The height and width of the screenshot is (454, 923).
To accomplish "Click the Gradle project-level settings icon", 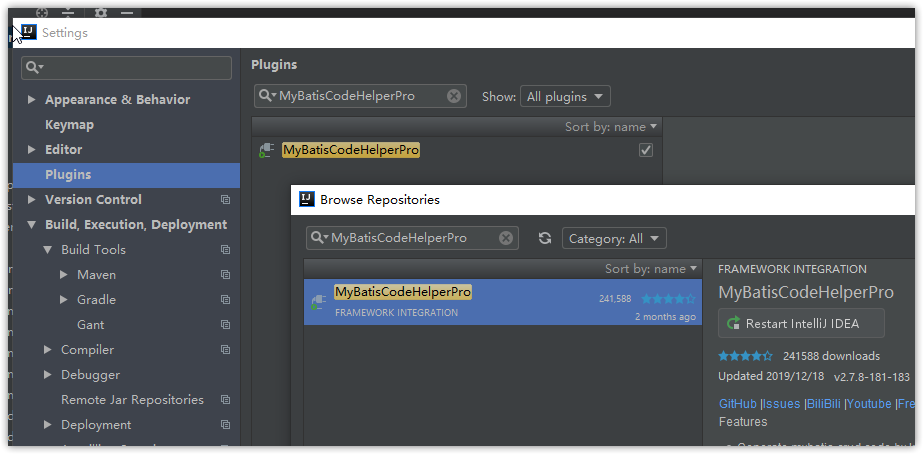I will 225,300.
